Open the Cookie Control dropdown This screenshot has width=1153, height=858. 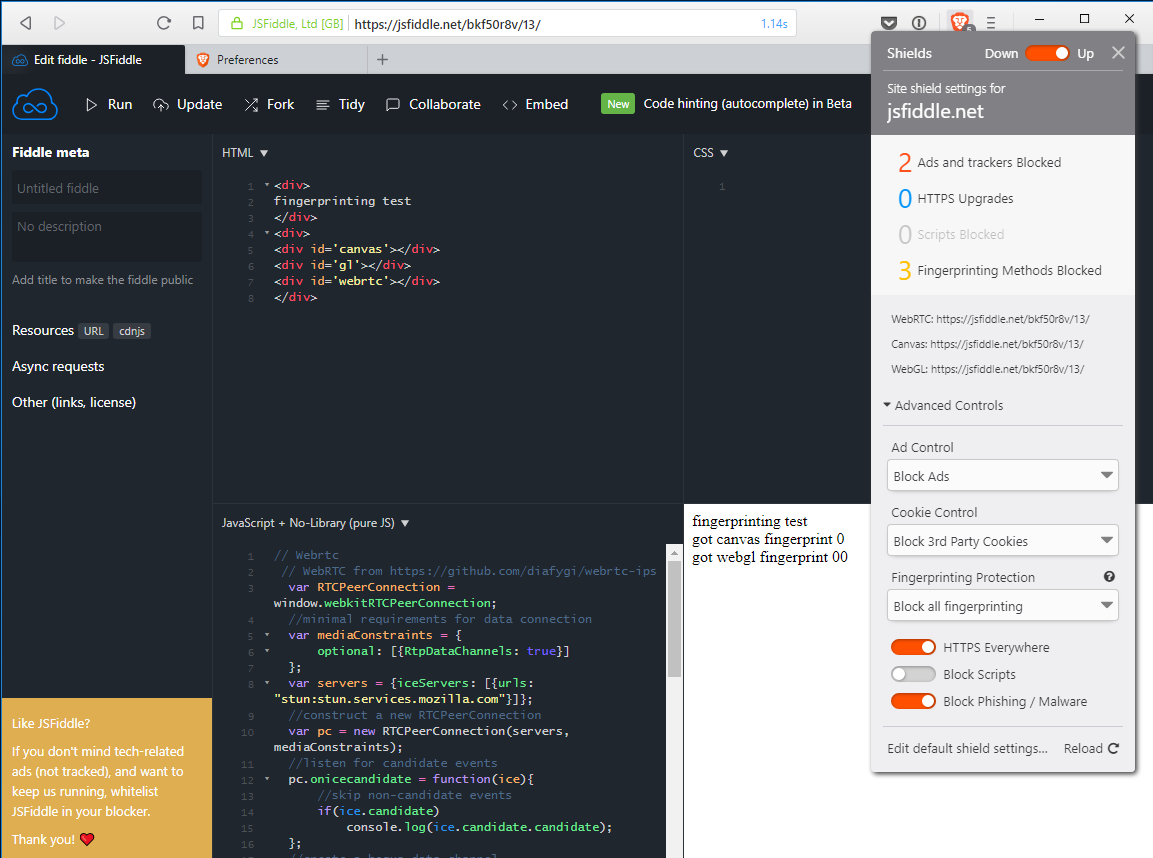click(1002, 540)
